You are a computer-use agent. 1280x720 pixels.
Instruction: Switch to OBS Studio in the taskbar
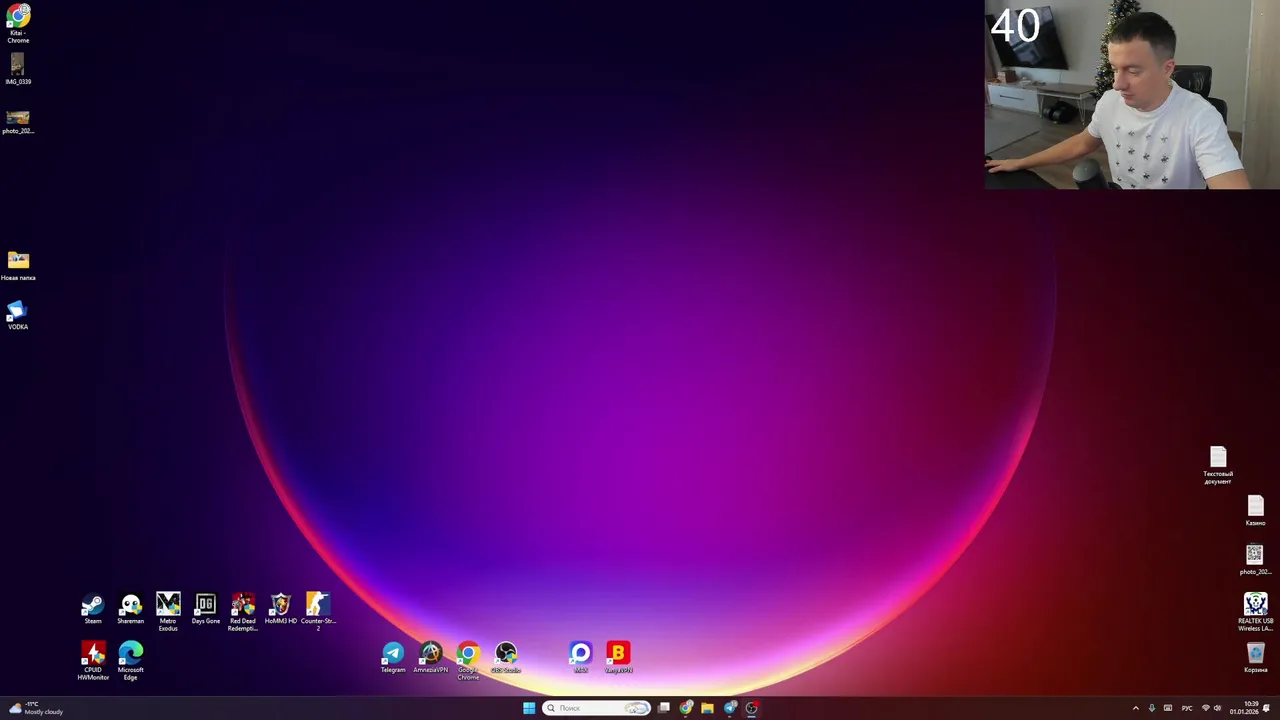tap(752, 708)
